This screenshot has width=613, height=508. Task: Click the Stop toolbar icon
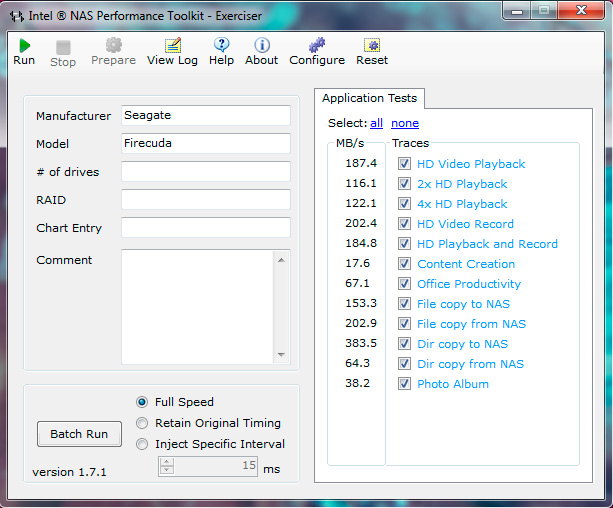(x=63, y=47)
